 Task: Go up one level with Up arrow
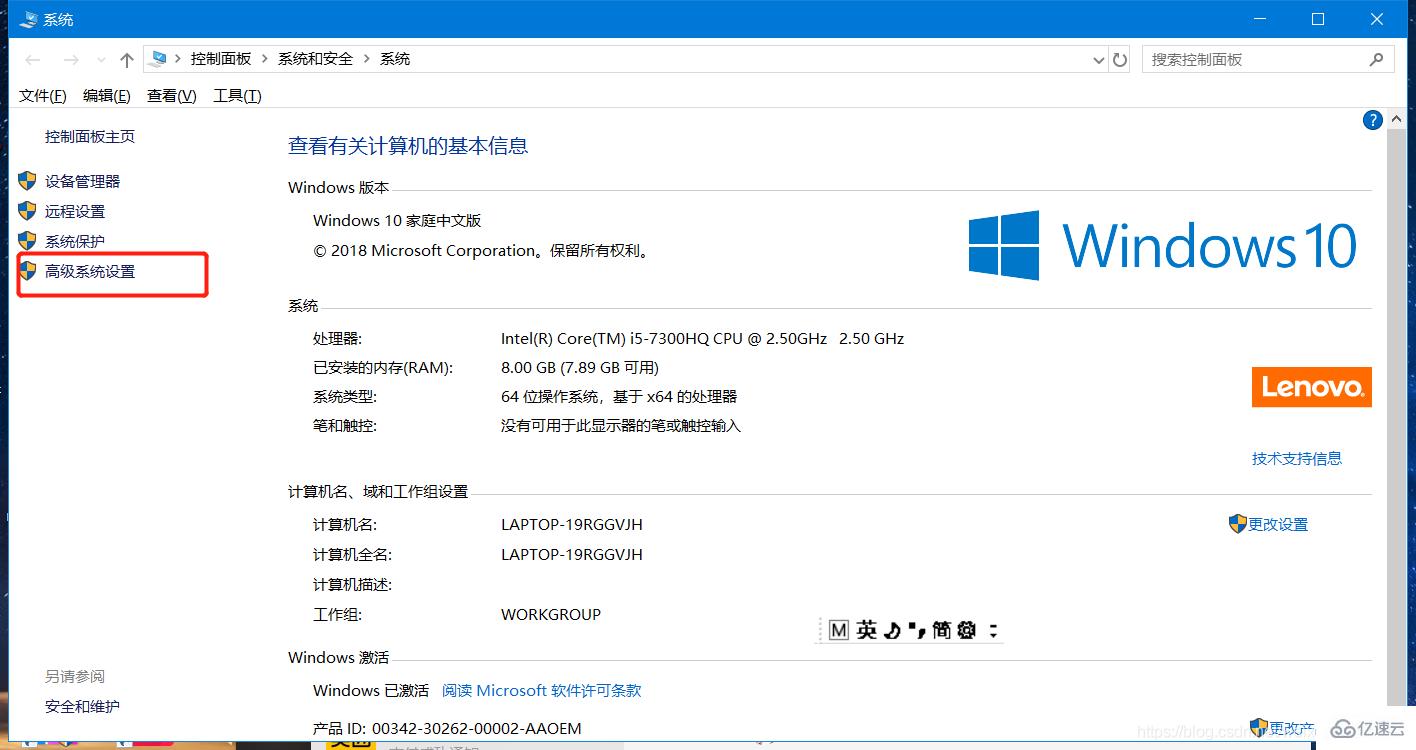pyautogui.click(x=127, y=60)
